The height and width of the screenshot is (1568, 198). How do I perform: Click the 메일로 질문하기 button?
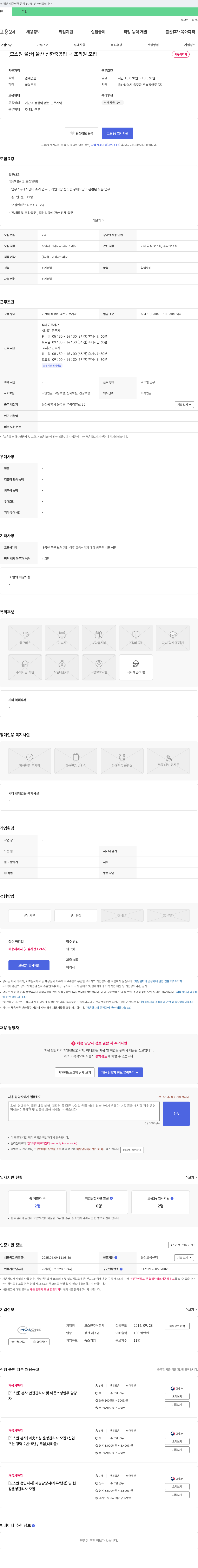click(x=132, y=1150)
